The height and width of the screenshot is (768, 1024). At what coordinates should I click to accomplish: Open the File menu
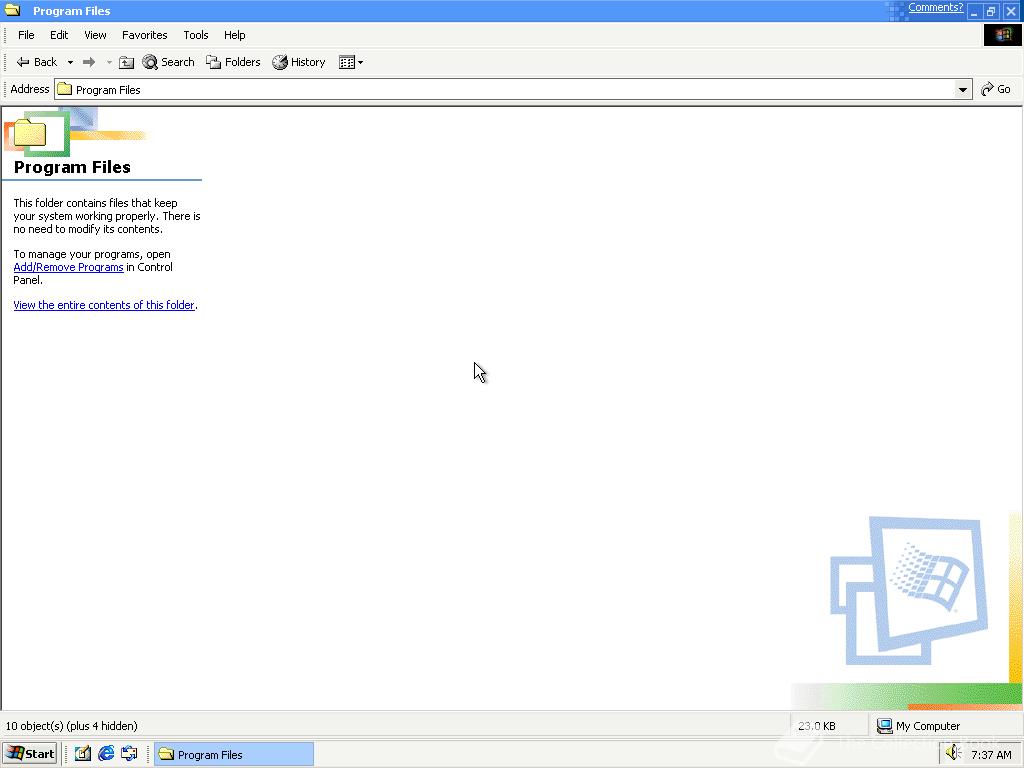point(26,35)
